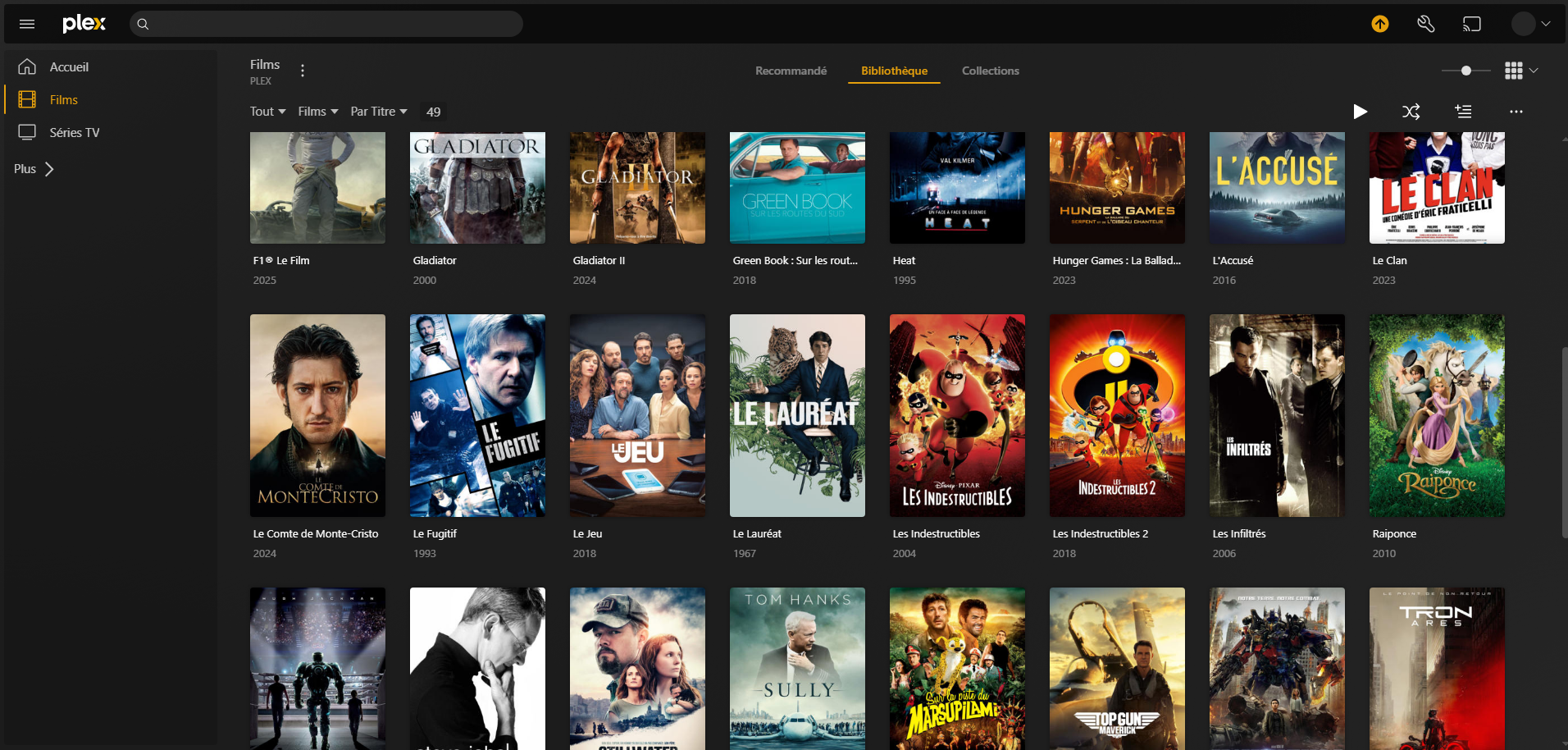Open the hamburger navigation menu
Screen dimensions: 1568x750
coord(27,24)
